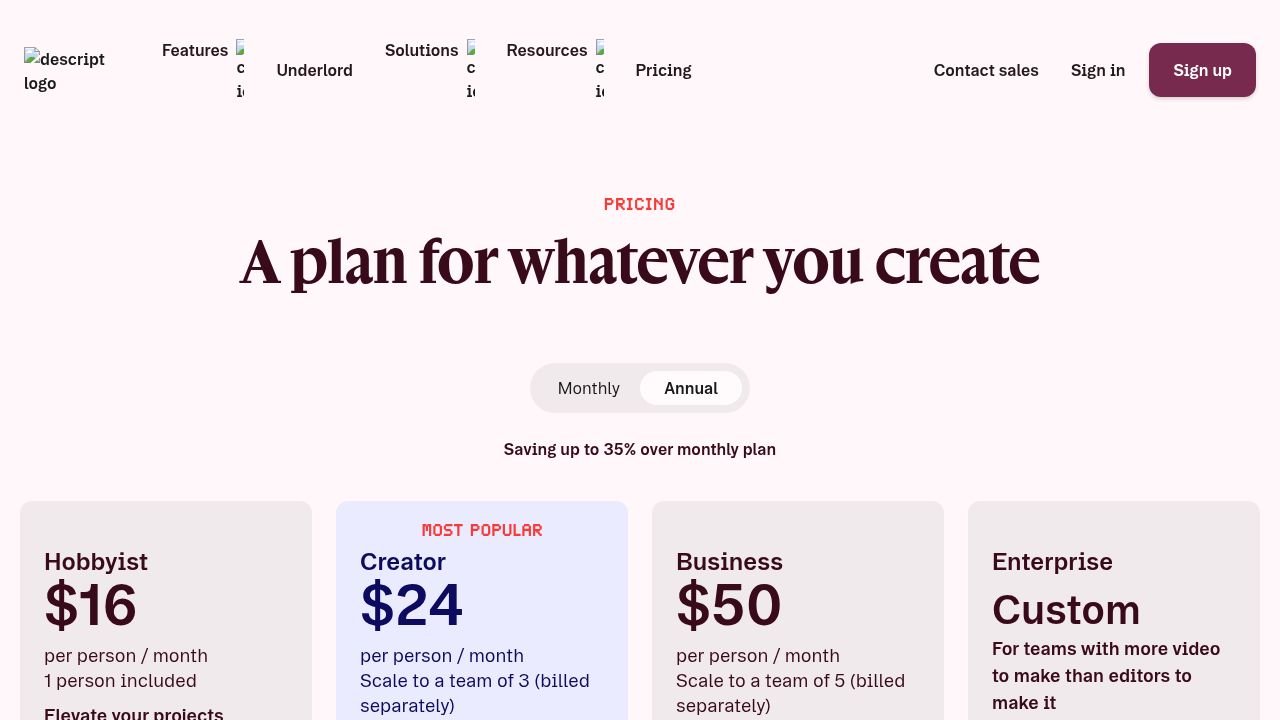Screen dimensions: 1280x720
Task: Click the Sign up button
Action: 1202,70
